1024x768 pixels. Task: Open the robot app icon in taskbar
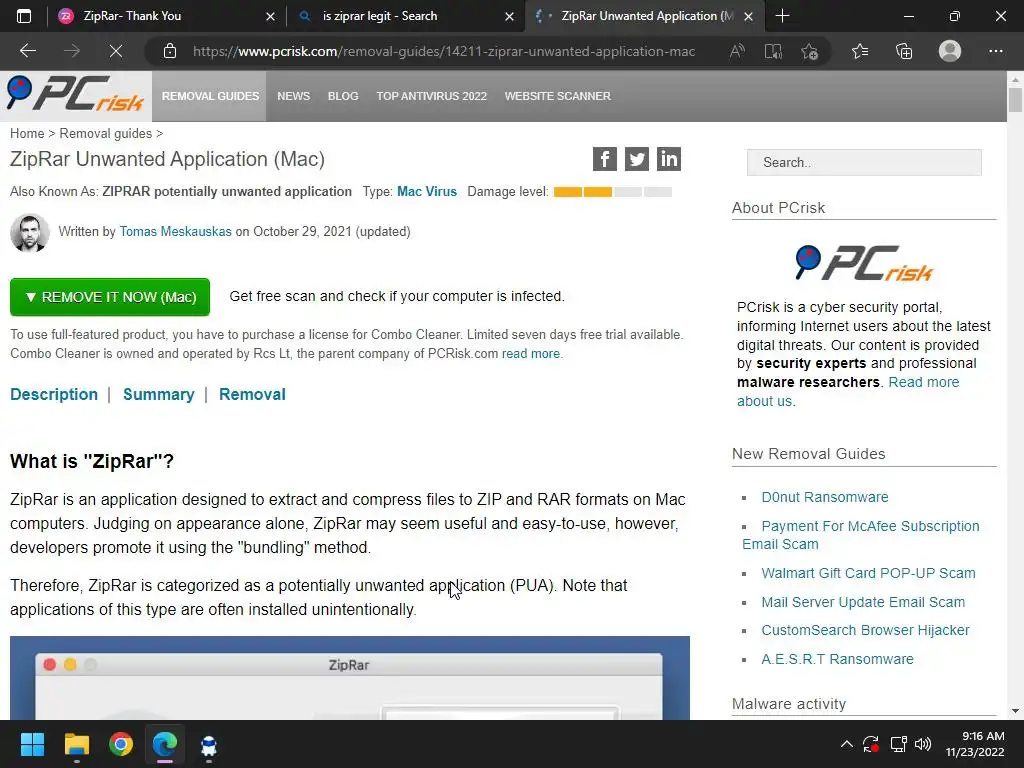pos(209,745)
